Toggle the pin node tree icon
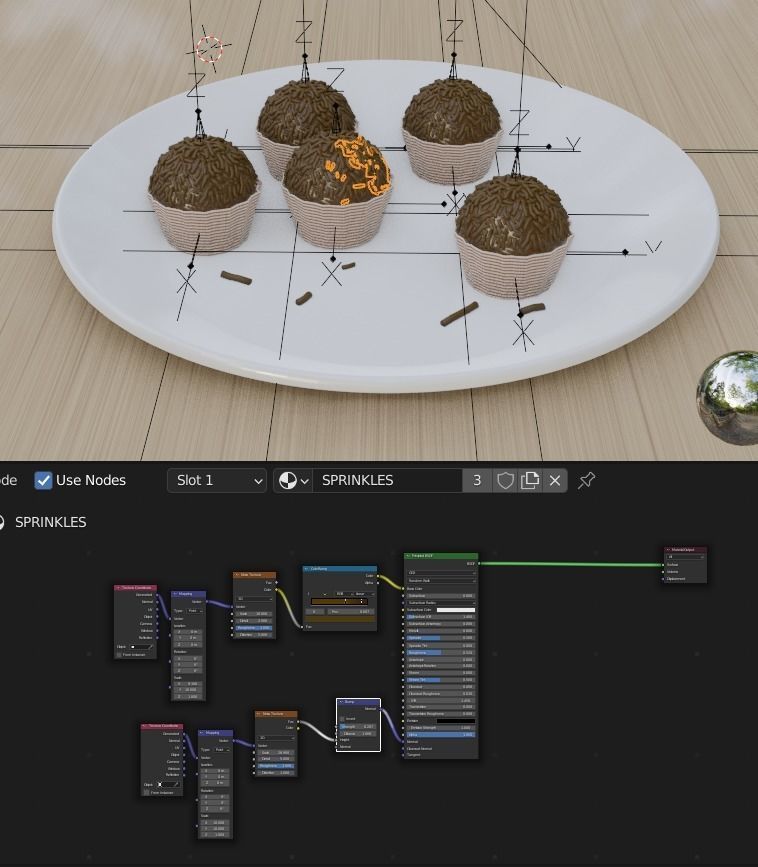 [x=587, y=480]
